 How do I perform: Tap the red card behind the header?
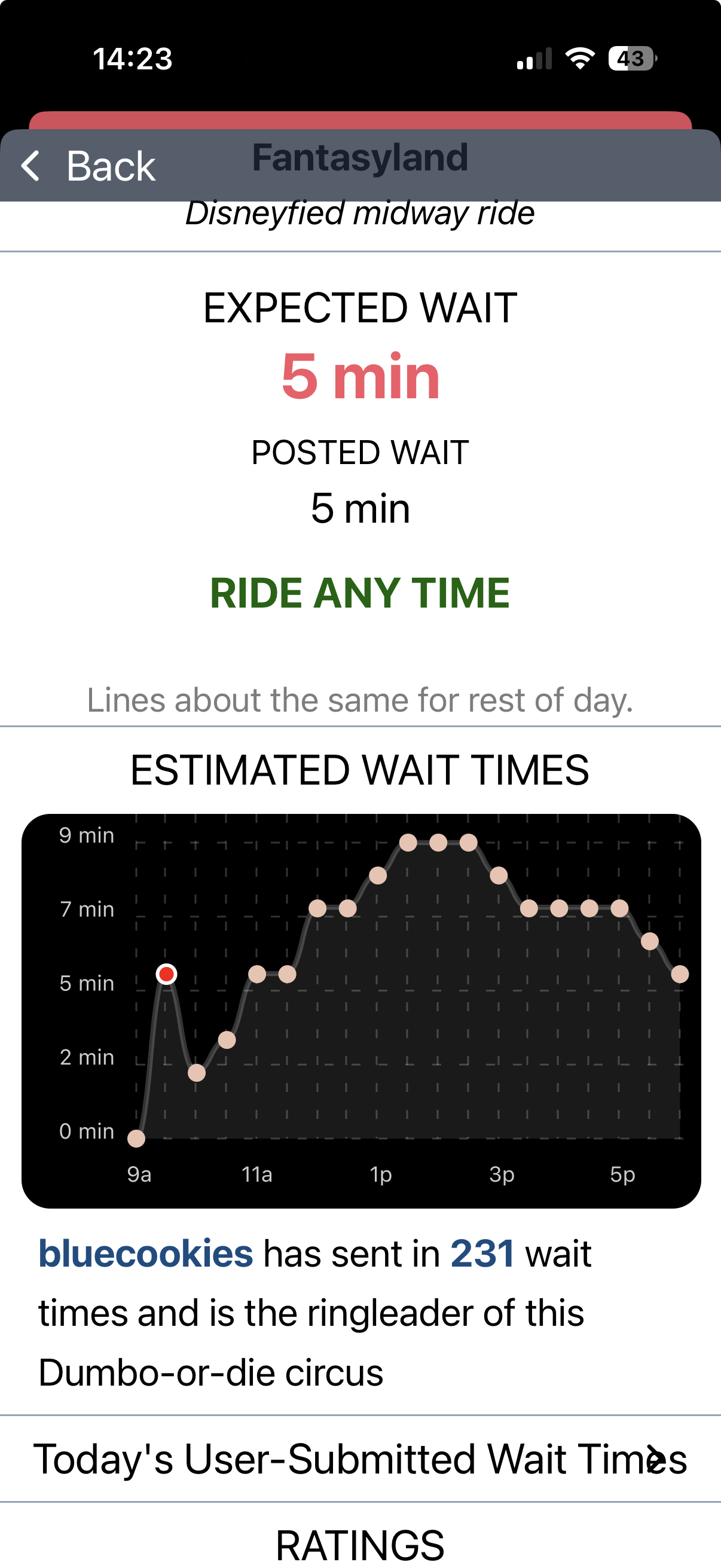[360, 120]
